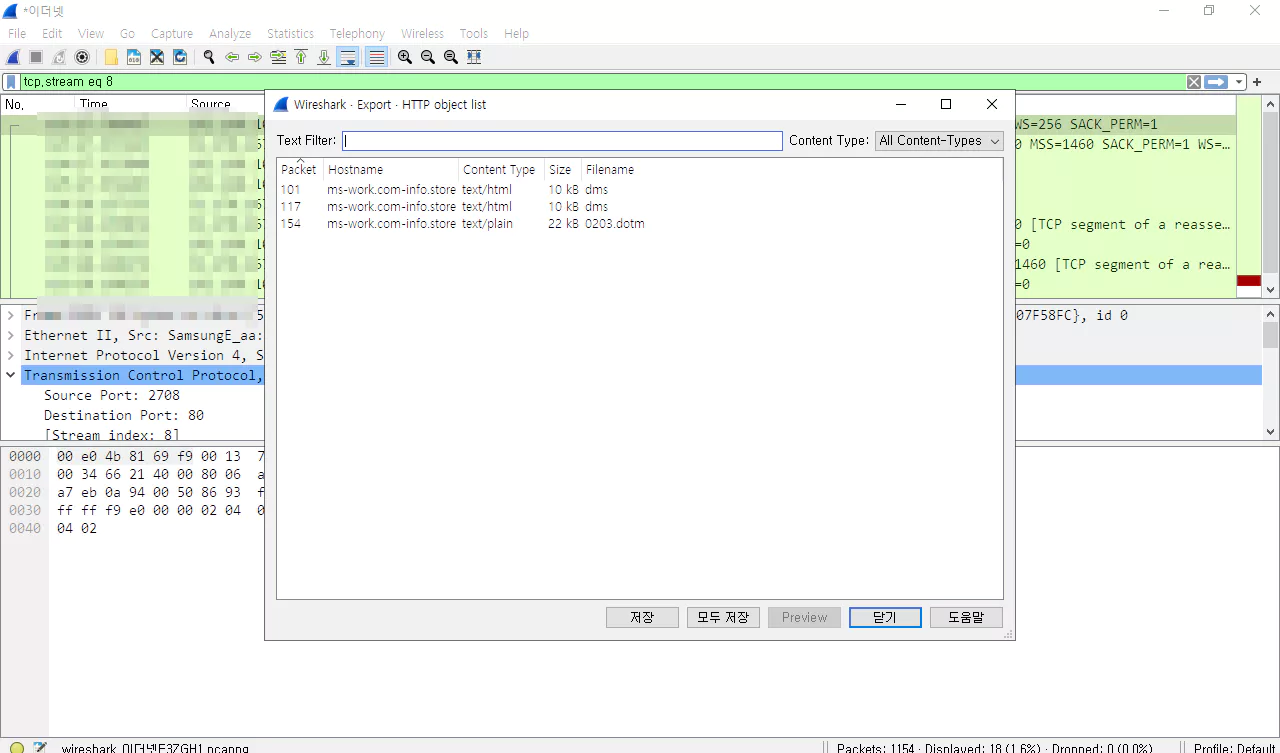The height and width of the screenshot is (753, 1280).
Task: Jump to the last packet icon
Action: [324, 57]
